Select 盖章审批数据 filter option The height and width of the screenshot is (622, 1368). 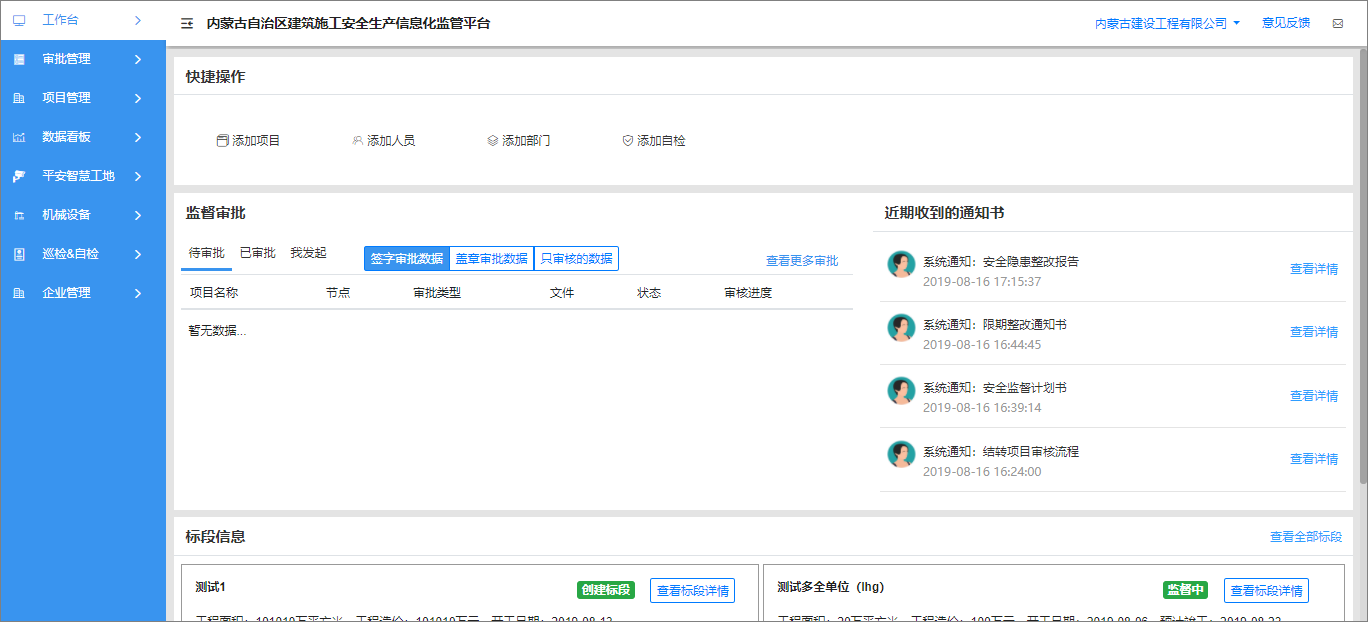pos(492,258)
